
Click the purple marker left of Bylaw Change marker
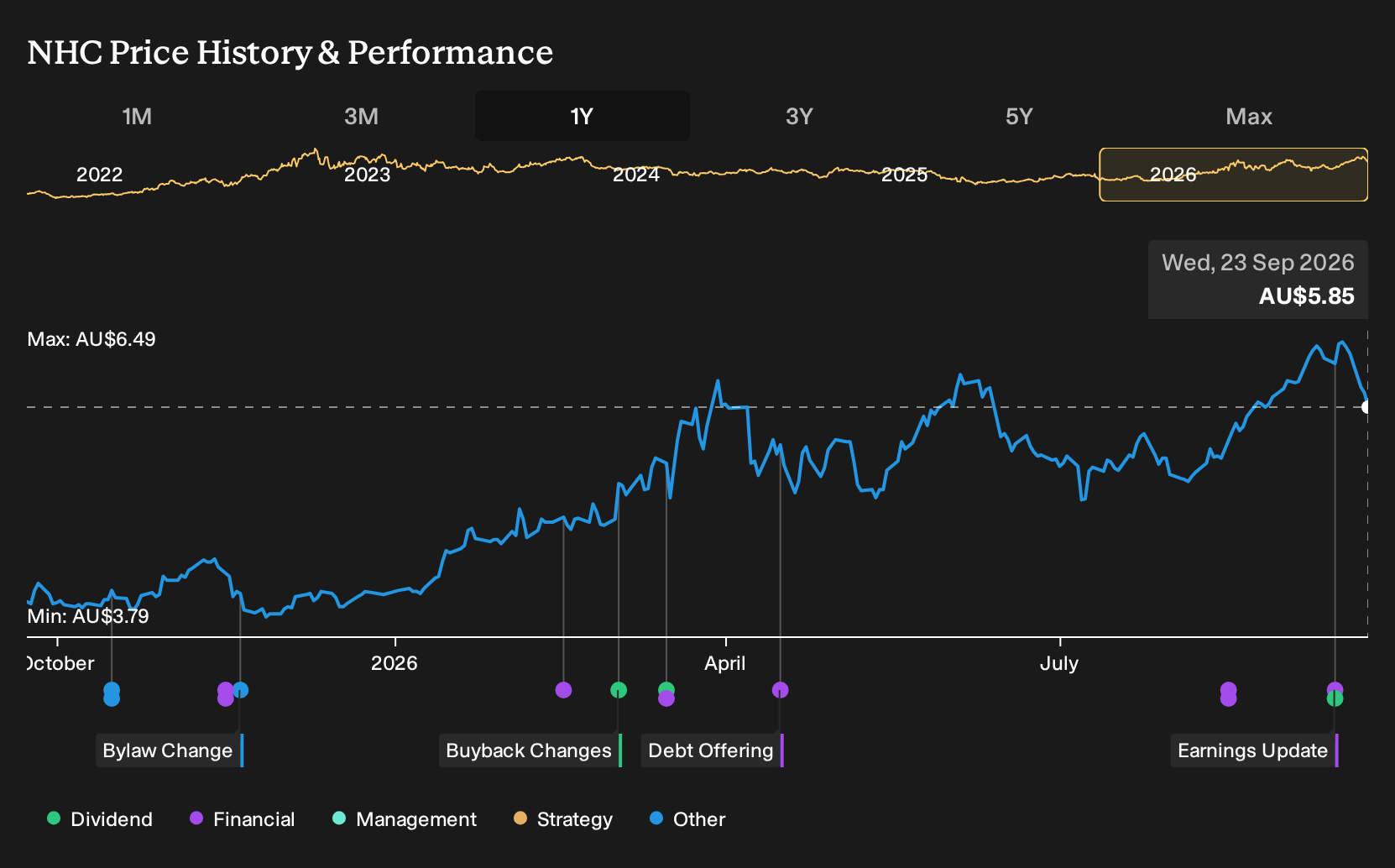coord(225,694)
